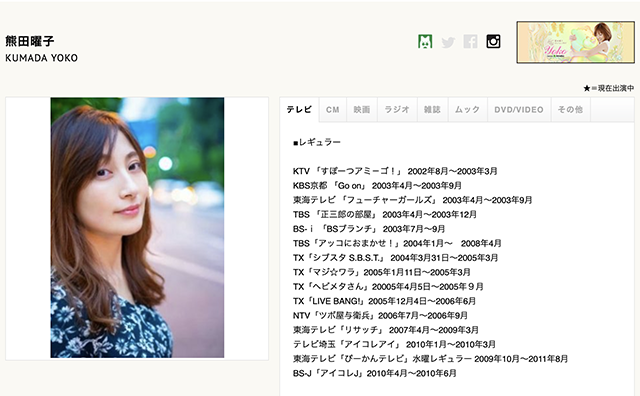Open the Twitter bird icon

[x=448, y=42]
